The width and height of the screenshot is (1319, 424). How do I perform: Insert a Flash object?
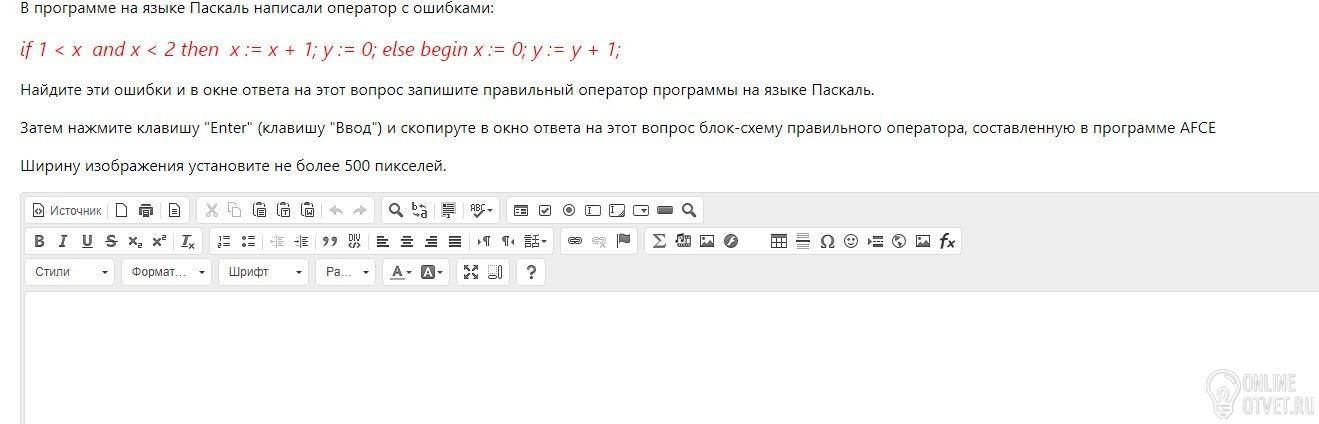point(731,241)
